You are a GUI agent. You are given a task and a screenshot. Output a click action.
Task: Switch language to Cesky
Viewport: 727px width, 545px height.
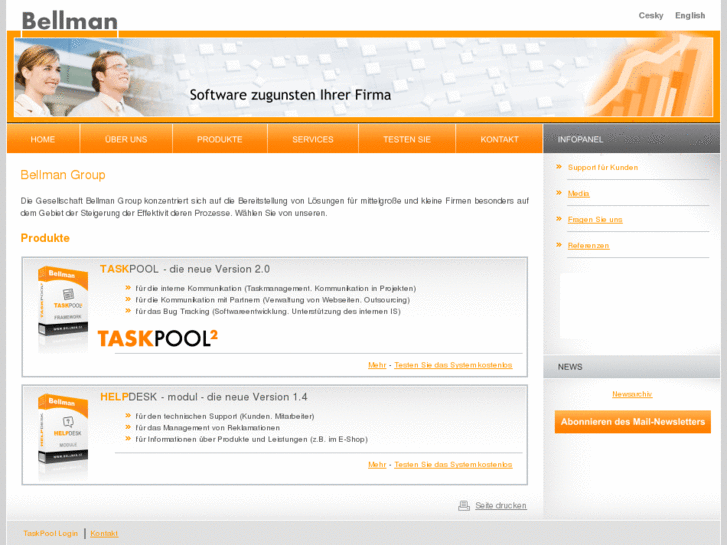651,15
